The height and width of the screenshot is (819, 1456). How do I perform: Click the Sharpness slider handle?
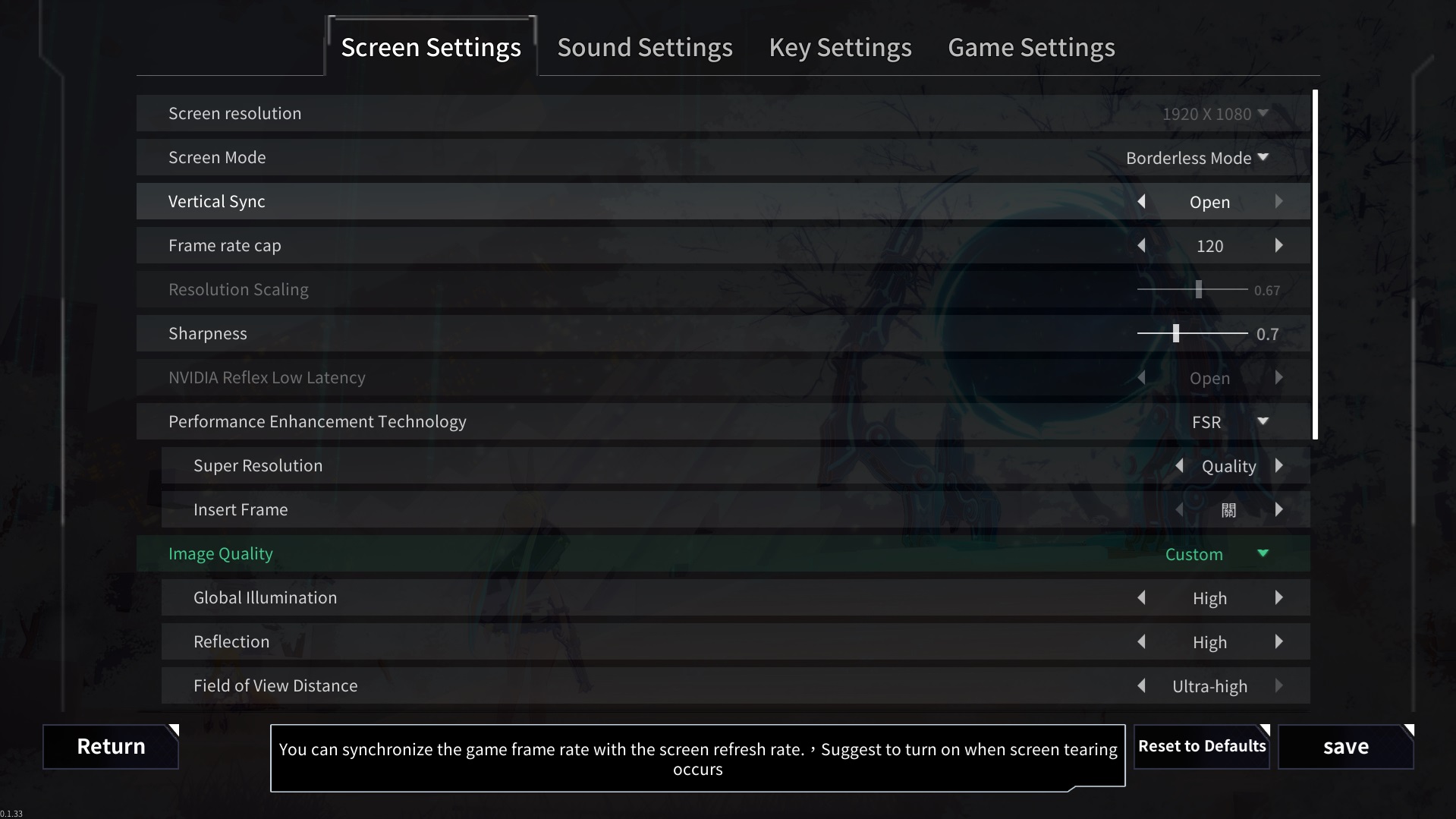tap(1176, 333)
